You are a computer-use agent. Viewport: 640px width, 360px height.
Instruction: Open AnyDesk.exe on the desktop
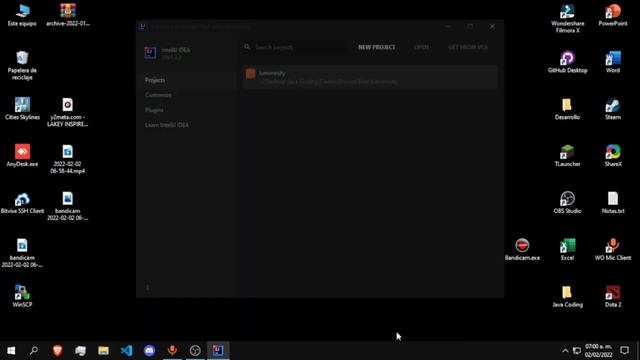[22, 156]
